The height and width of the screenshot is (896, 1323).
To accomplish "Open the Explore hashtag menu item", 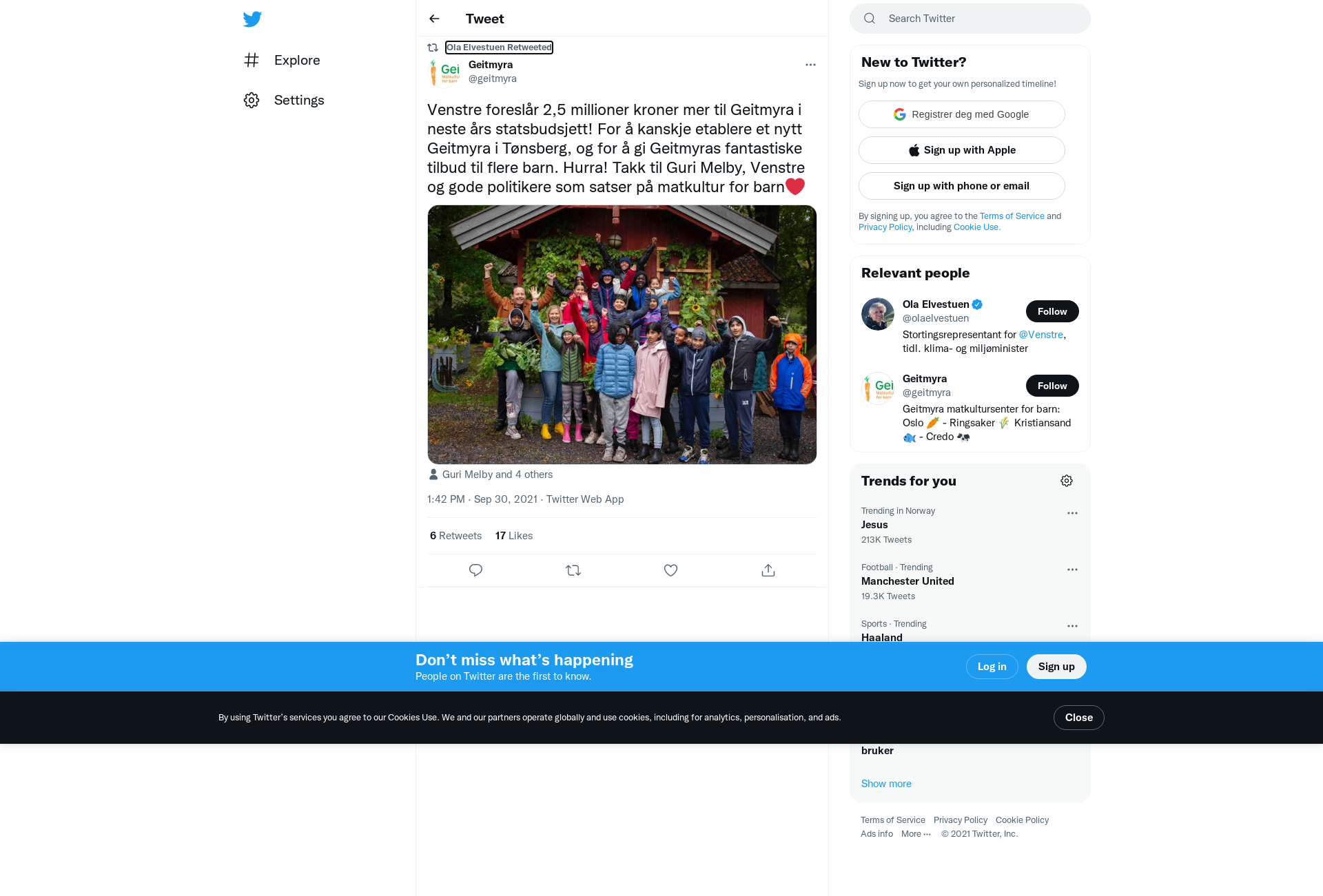I will point(283,61).
